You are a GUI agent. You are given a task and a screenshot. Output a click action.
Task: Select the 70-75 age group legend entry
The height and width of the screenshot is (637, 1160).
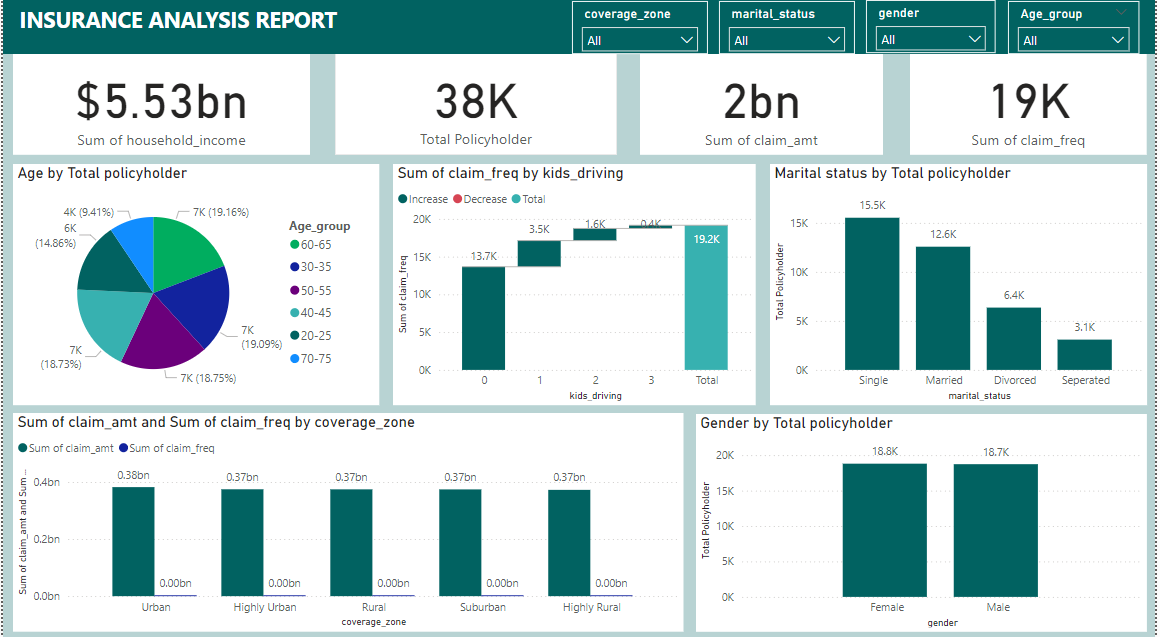point(311,359)
